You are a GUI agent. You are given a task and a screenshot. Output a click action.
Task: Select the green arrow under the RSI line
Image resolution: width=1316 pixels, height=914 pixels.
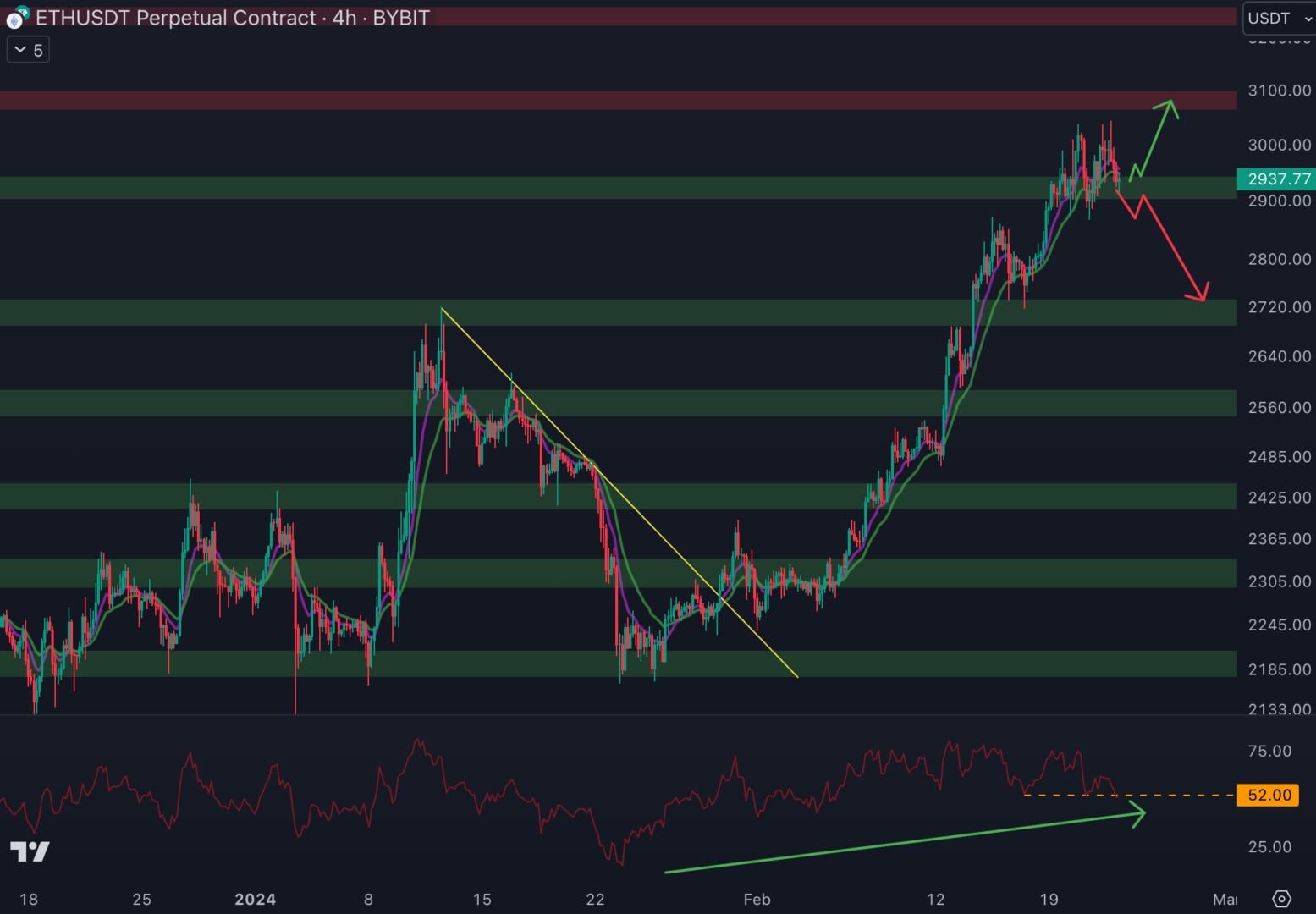[x=904, y=843]
